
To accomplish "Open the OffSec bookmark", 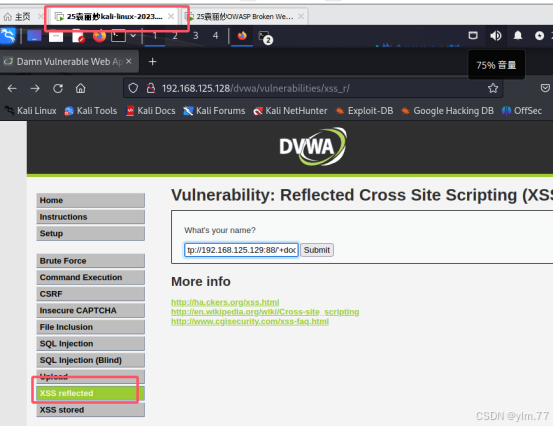I will tap(522, 111).
